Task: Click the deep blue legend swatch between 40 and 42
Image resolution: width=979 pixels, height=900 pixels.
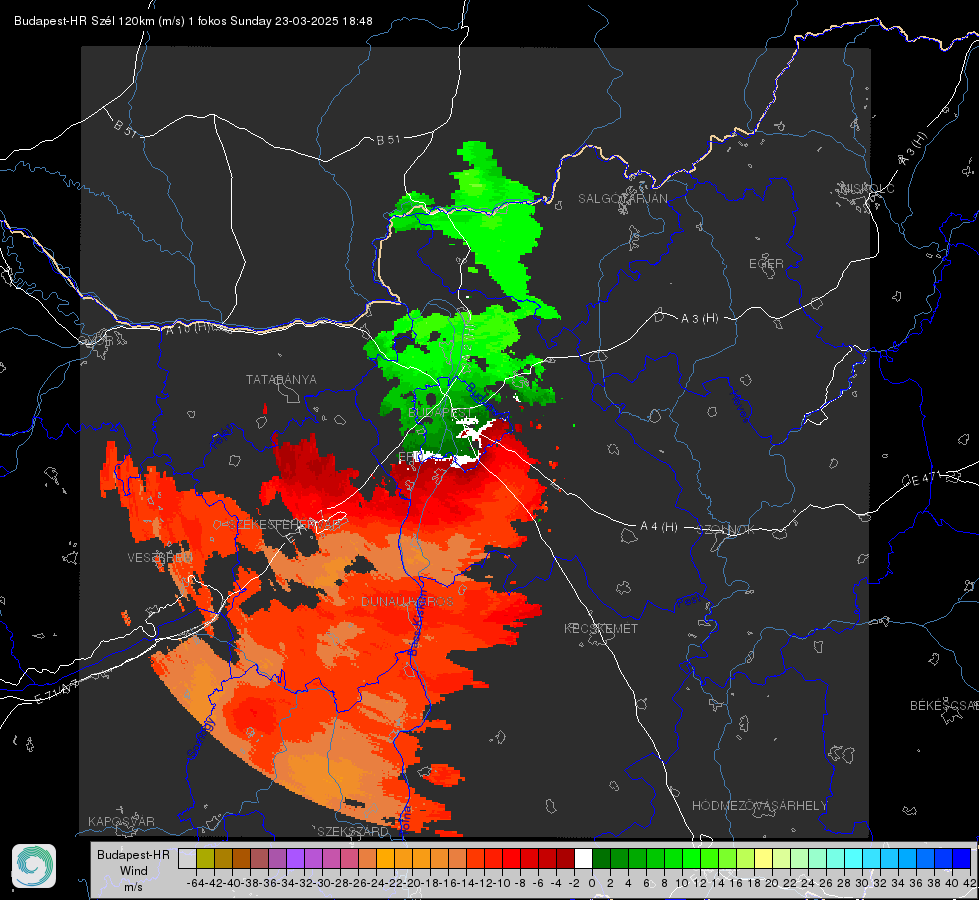Action: coord(962,858)
